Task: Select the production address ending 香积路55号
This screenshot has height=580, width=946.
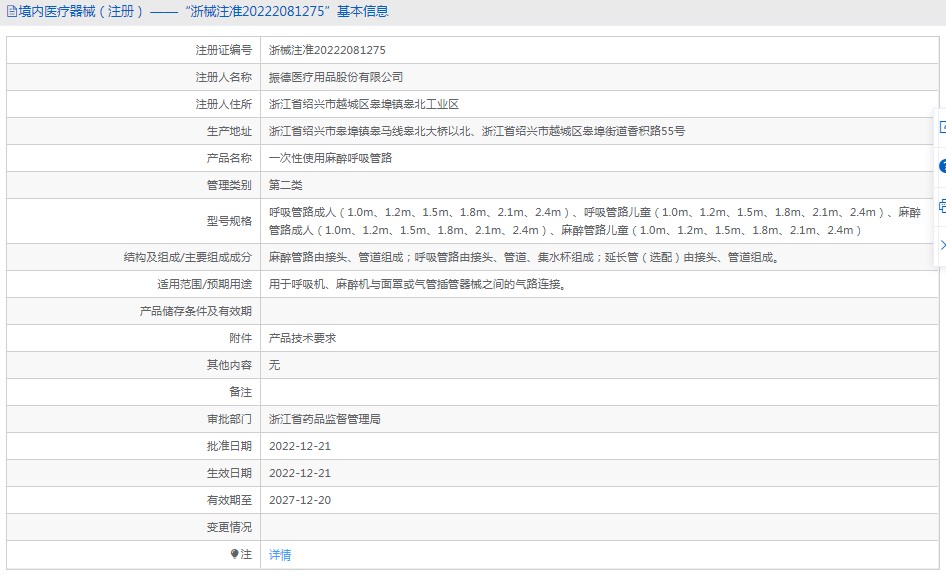Action: pos(477,131)
